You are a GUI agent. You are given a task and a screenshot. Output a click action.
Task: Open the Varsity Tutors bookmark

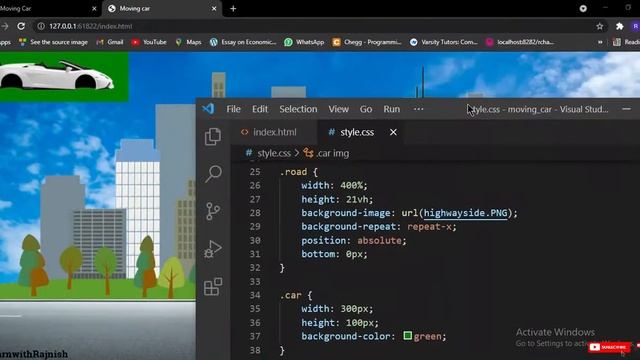444,42
